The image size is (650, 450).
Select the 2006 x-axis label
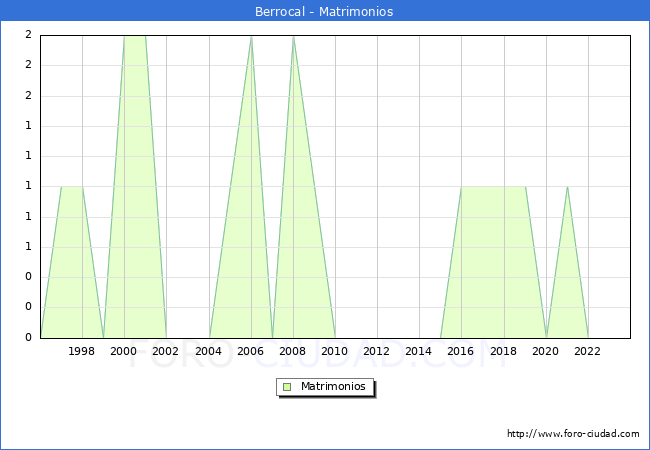[x=250, y=351]
